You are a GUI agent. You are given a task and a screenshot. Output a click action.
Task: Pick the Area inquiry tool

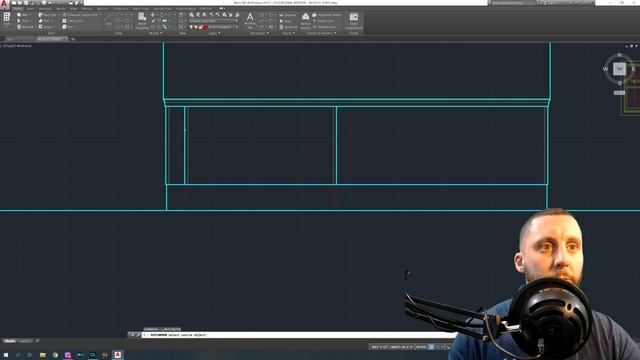[286, 21]
